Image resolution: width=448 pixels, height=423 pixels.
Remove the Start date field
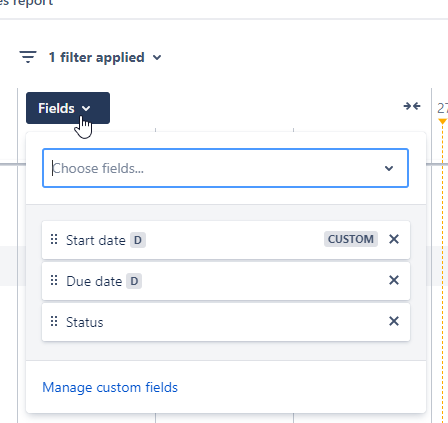click(x=394, y=239)
